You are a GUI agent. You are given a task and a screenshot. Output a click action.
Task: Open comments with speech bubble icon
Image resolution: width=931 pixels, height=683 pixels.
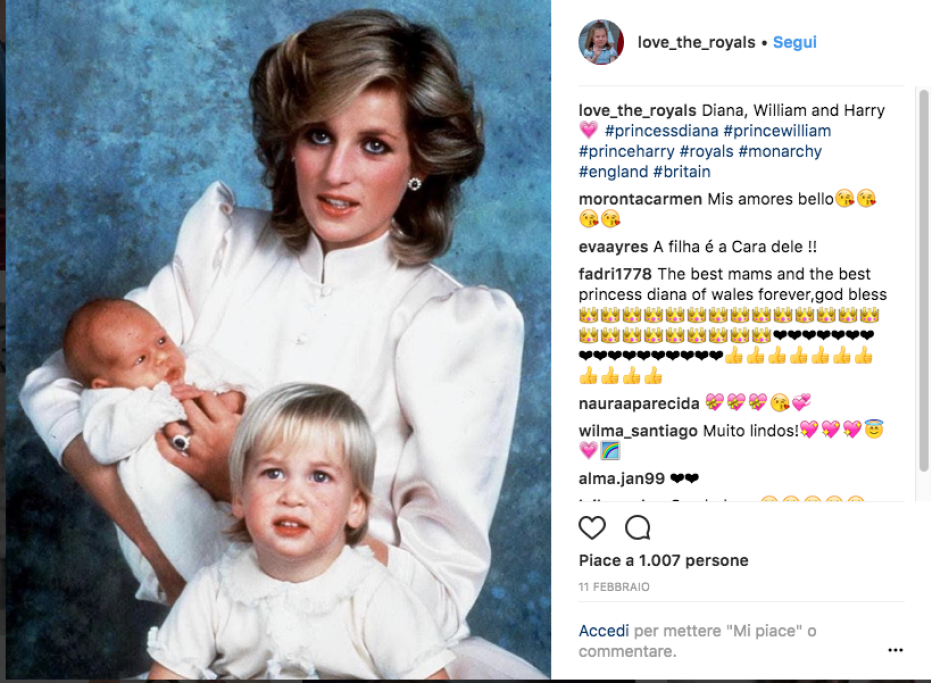(x=638, y=527)
